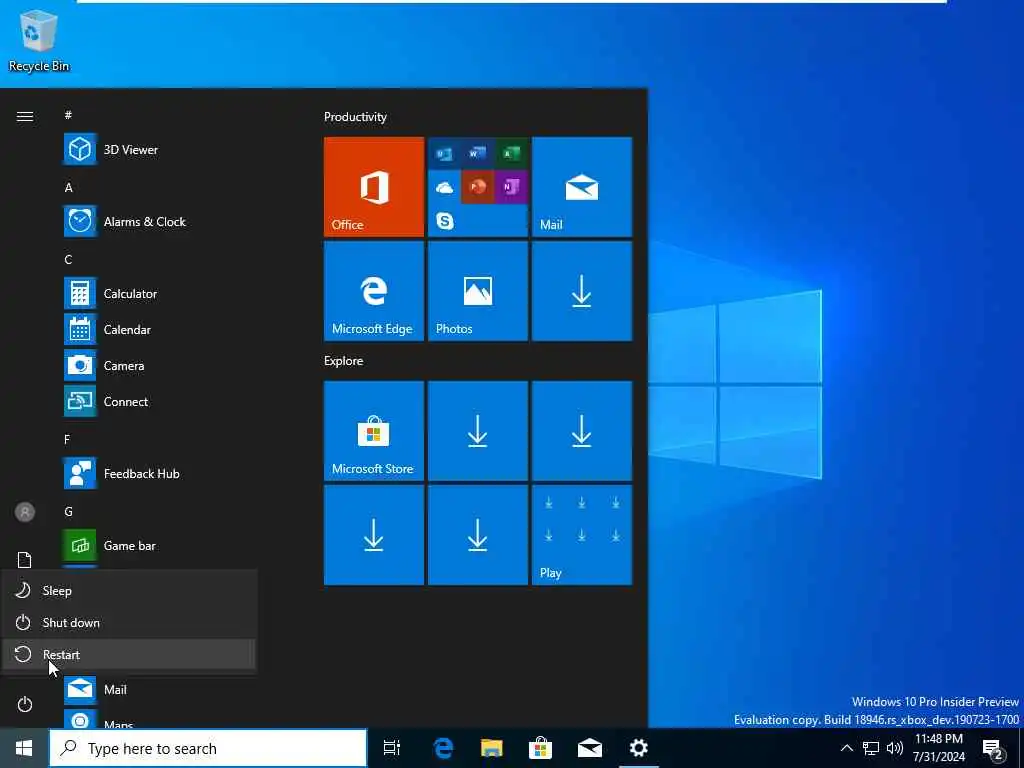Click the Productivity group title
The height and width of the screenshot is (768, 1024).
tap(355, 117)
